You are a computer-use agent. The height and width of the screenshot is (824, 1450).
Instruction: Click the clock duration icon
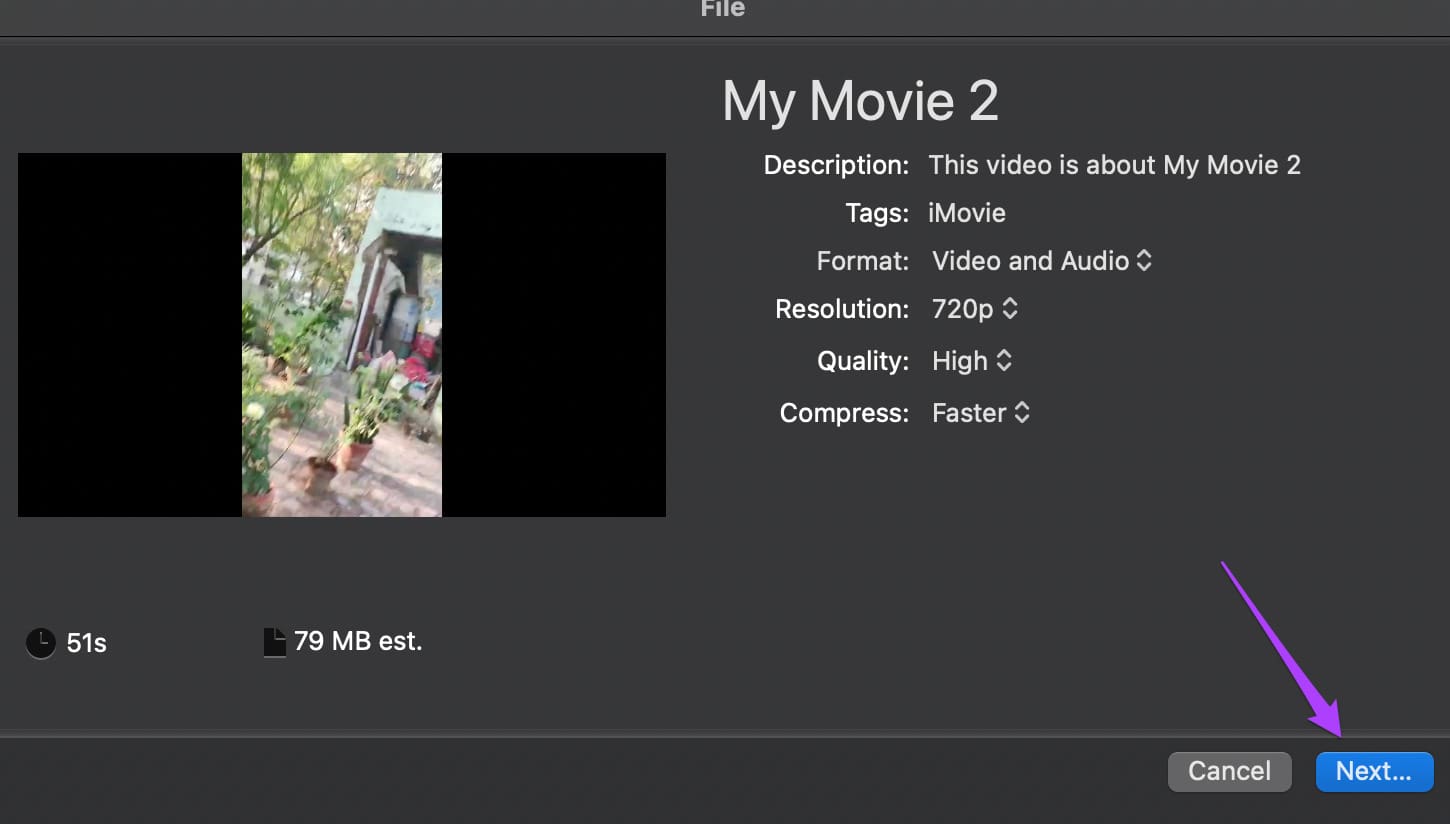tap(40, 643)
